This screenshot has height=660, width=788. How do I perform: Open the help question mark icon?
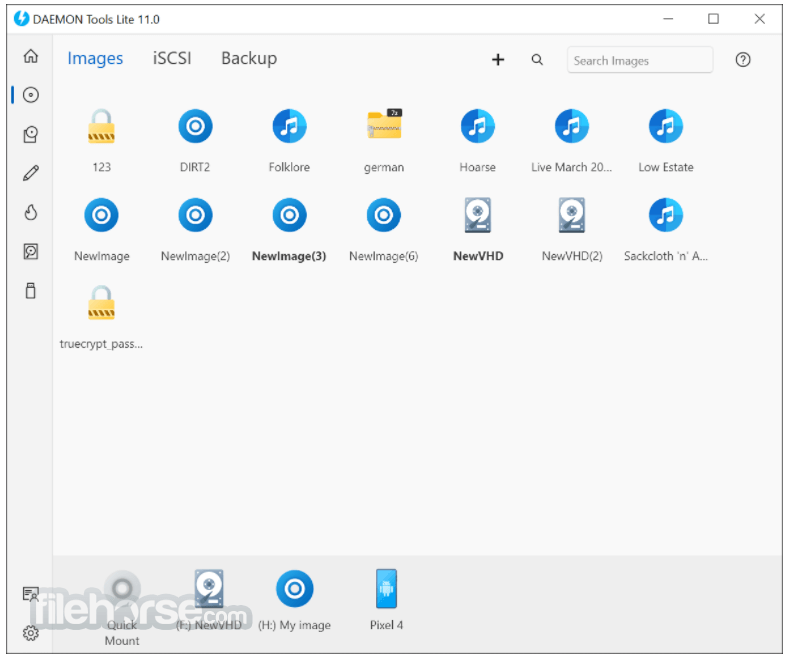[x=743, y=60]
